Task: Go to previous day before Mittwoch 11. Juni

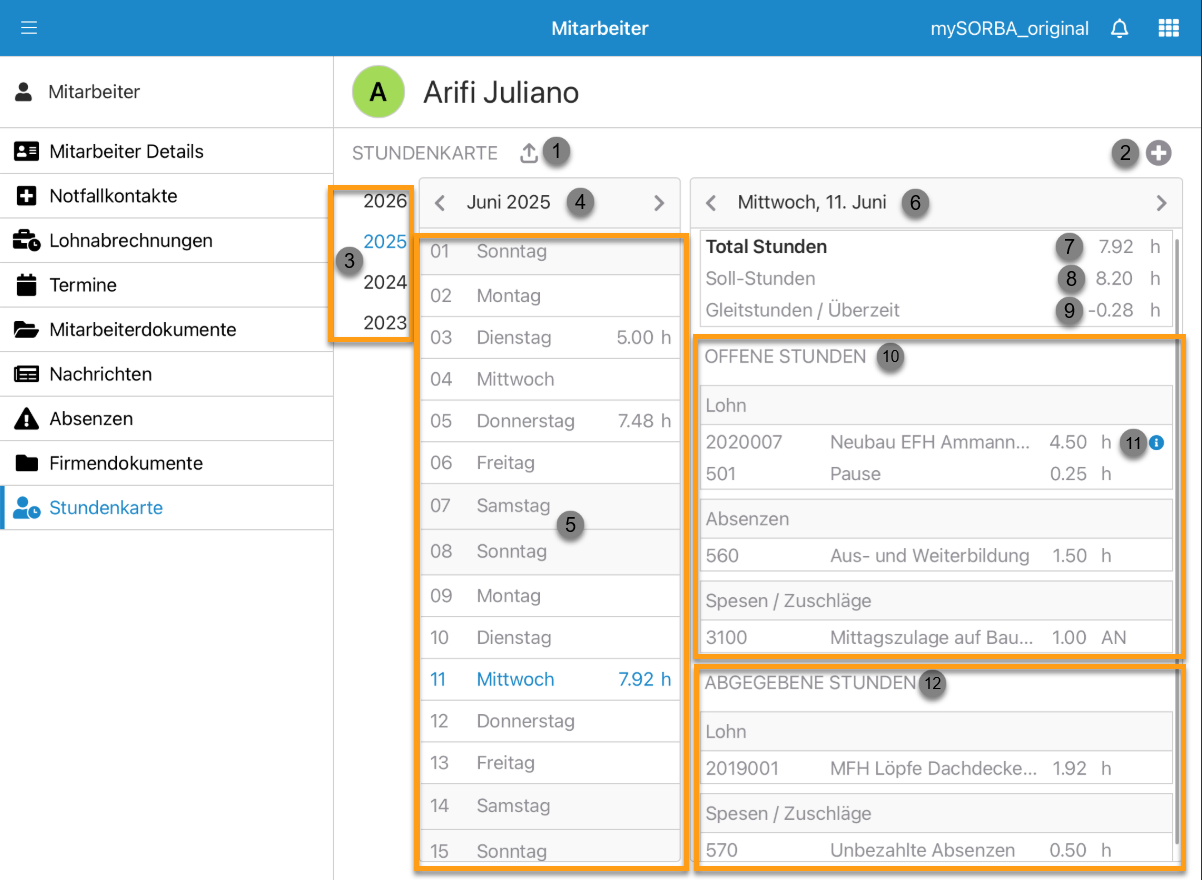Action: tap(711, 203)
